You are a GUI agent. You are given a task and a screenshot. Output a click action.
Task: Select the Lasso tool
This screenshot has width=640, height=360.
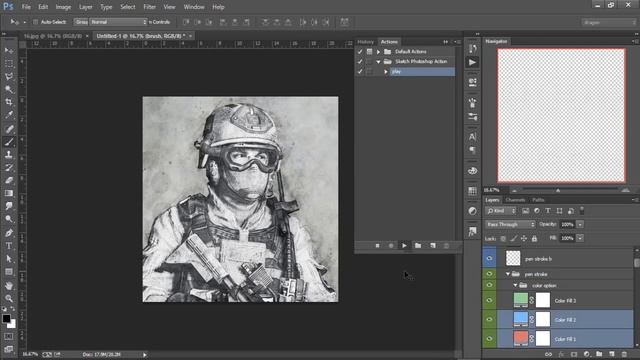(x=9, y=76)
